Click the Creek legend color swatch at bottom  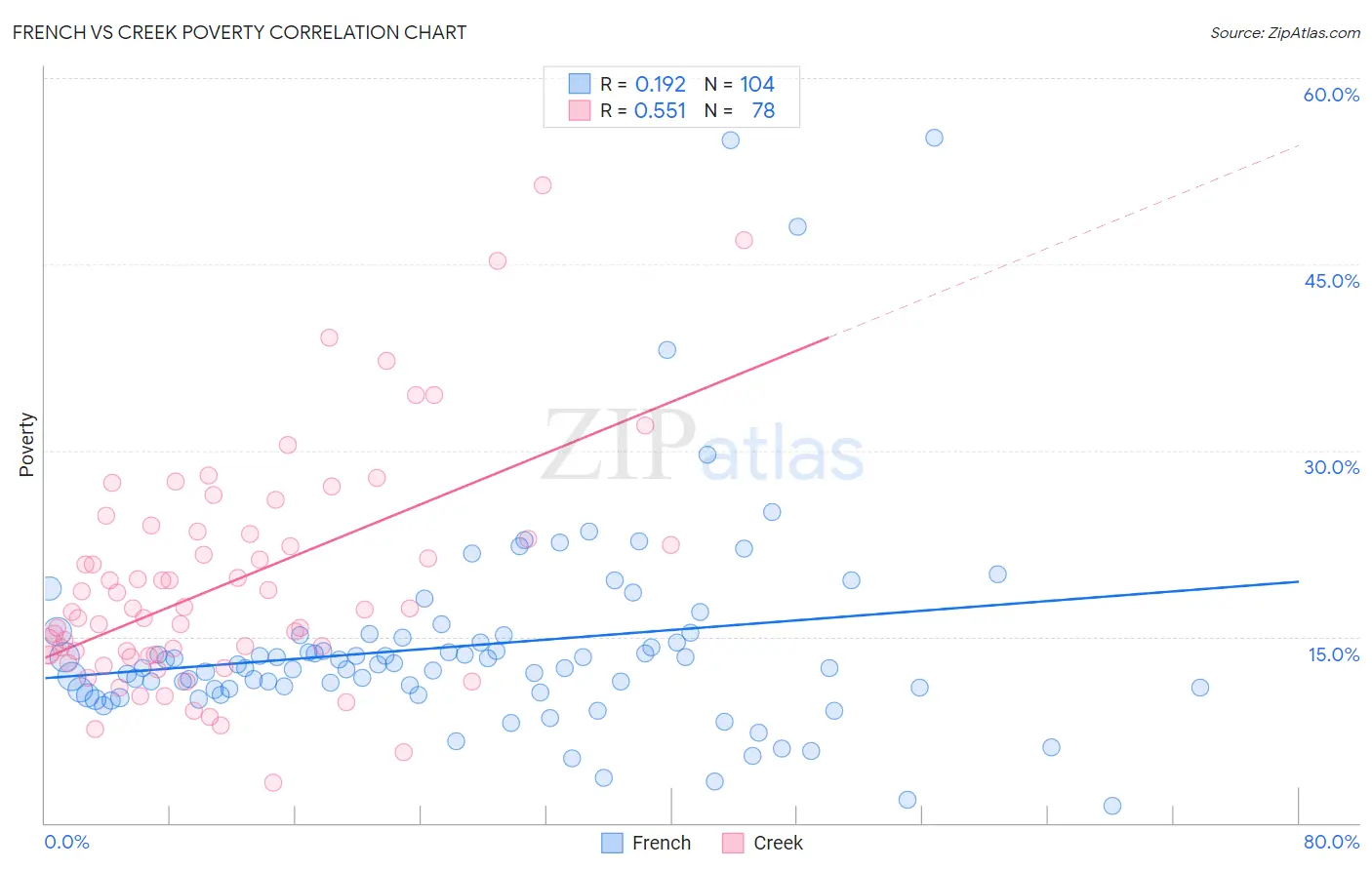click(x=733, y=843)
